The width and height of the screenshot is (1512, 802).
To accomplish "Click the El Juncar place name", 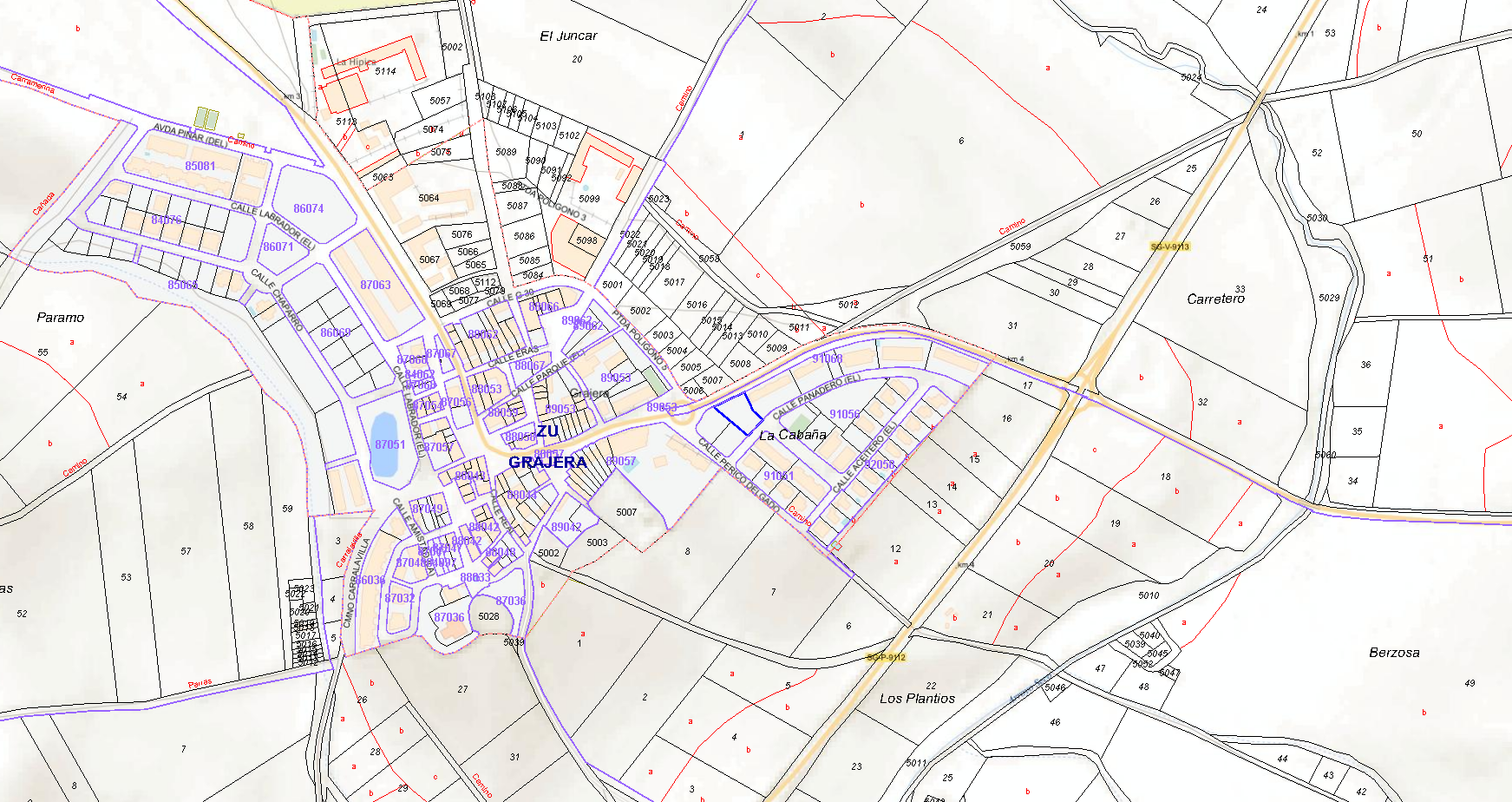I will [x=568, y=36].
